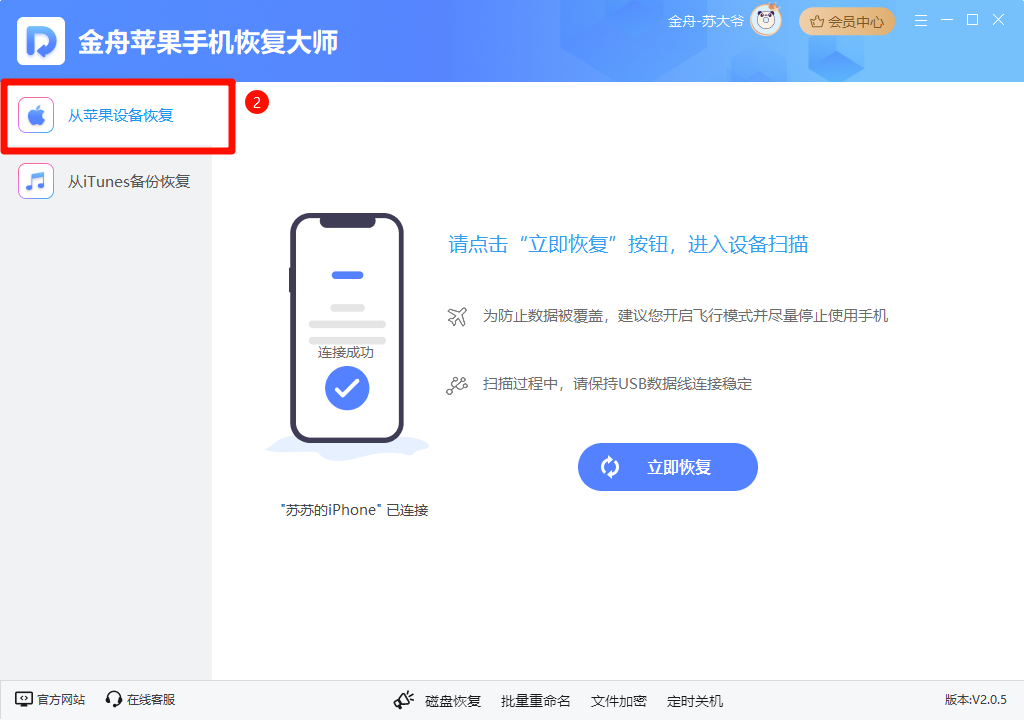The image size is (1024, 720).
Task: Open the 定时关机 link
Action: click(695, 701)
